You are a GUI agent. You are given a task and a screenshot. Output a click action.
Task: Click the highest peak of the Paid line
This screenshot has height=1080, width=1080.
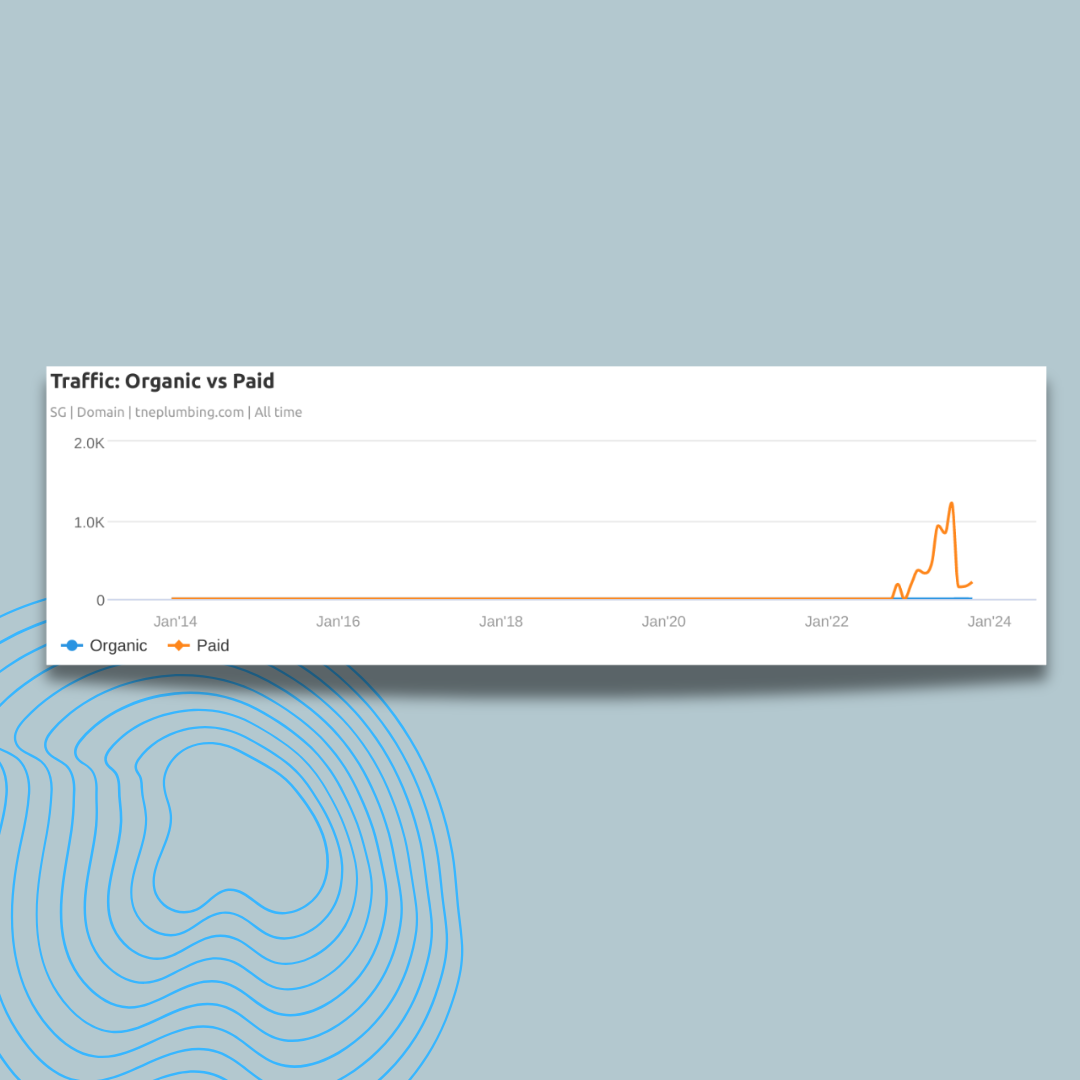951,503
